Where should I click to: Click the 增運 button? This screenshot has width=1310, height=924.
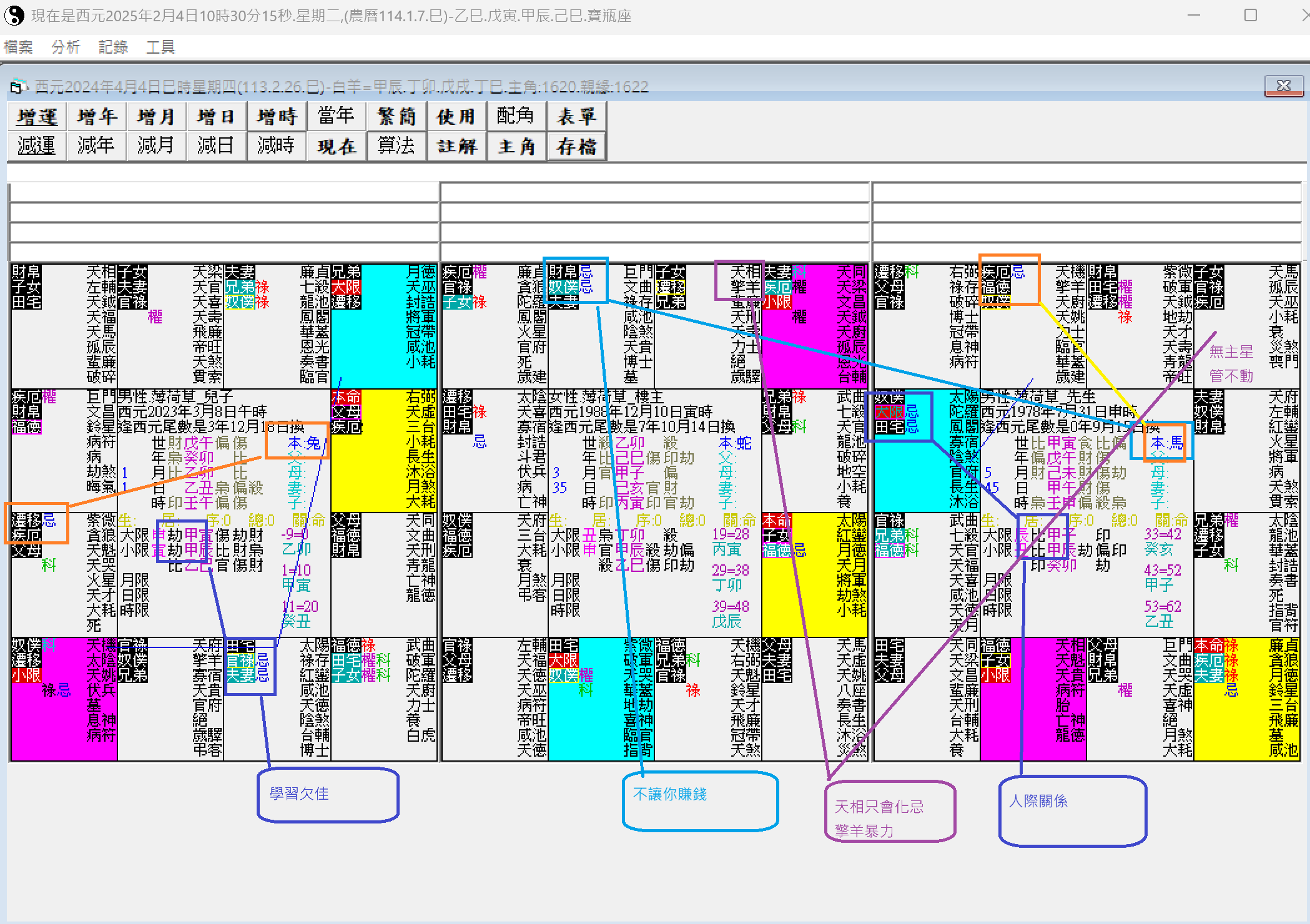tap(37, 116)
